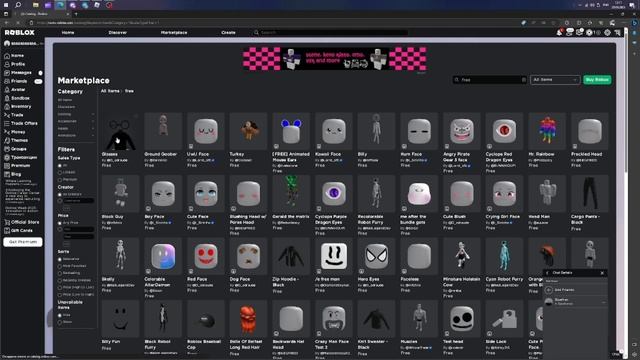640x360 pixels.
Task: Open the Discover top navigation tab
Action: click(118, 32)
